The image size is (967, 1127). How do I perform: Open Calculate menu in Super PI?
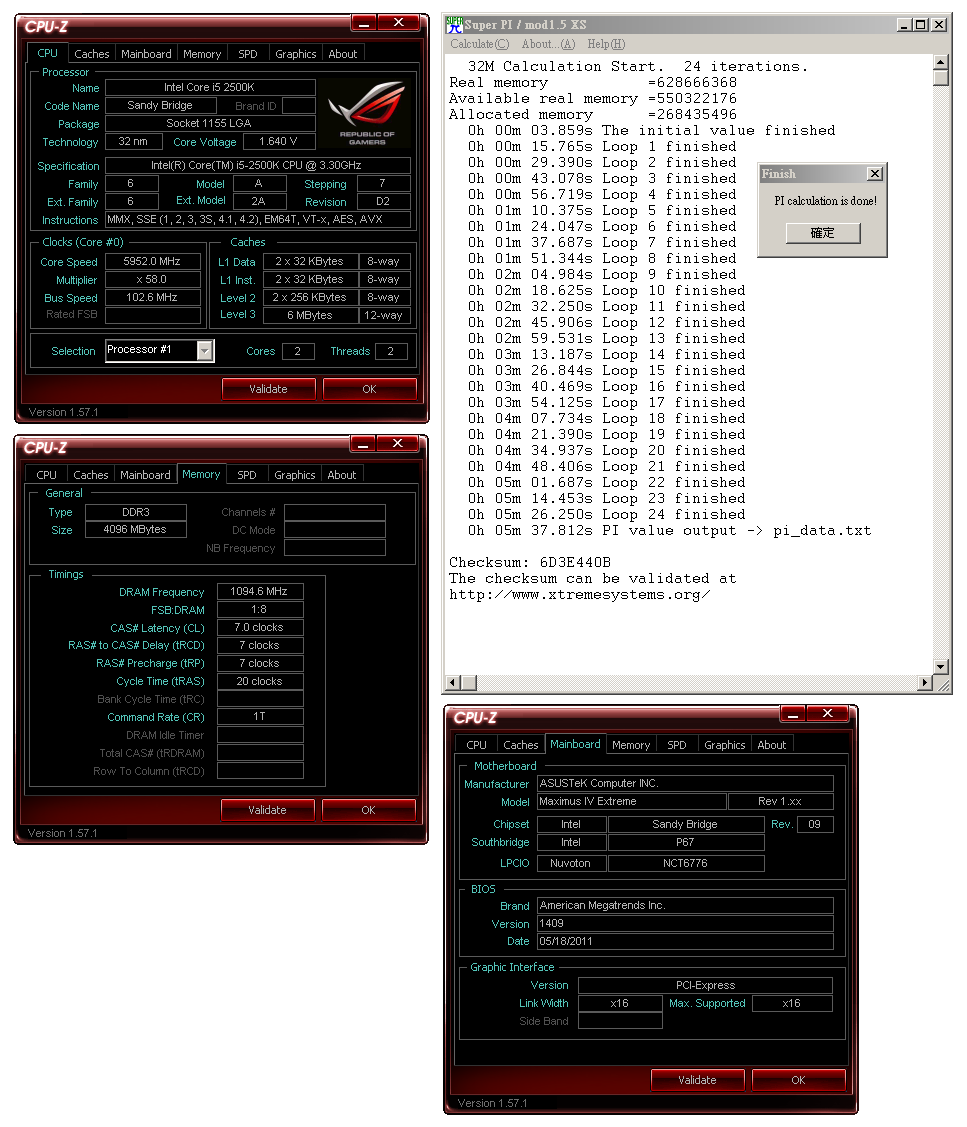point(480,45)
